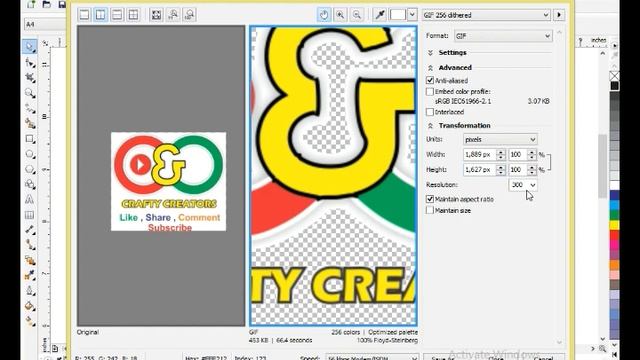The height and width of the screenshot is (360, 640).
Task: Select the Text tool in toolbox
Action: pyautogui.click(x=30, y=200)
